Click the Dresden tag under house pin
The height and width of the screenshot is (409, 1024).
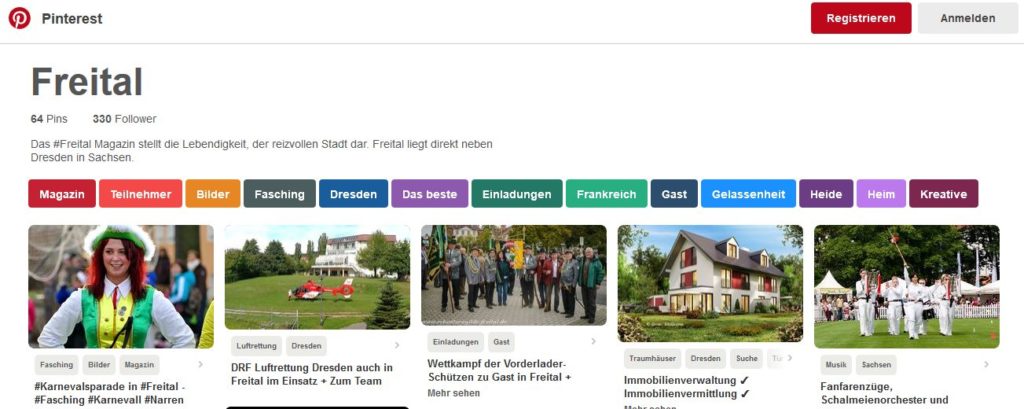coord(705,358)
